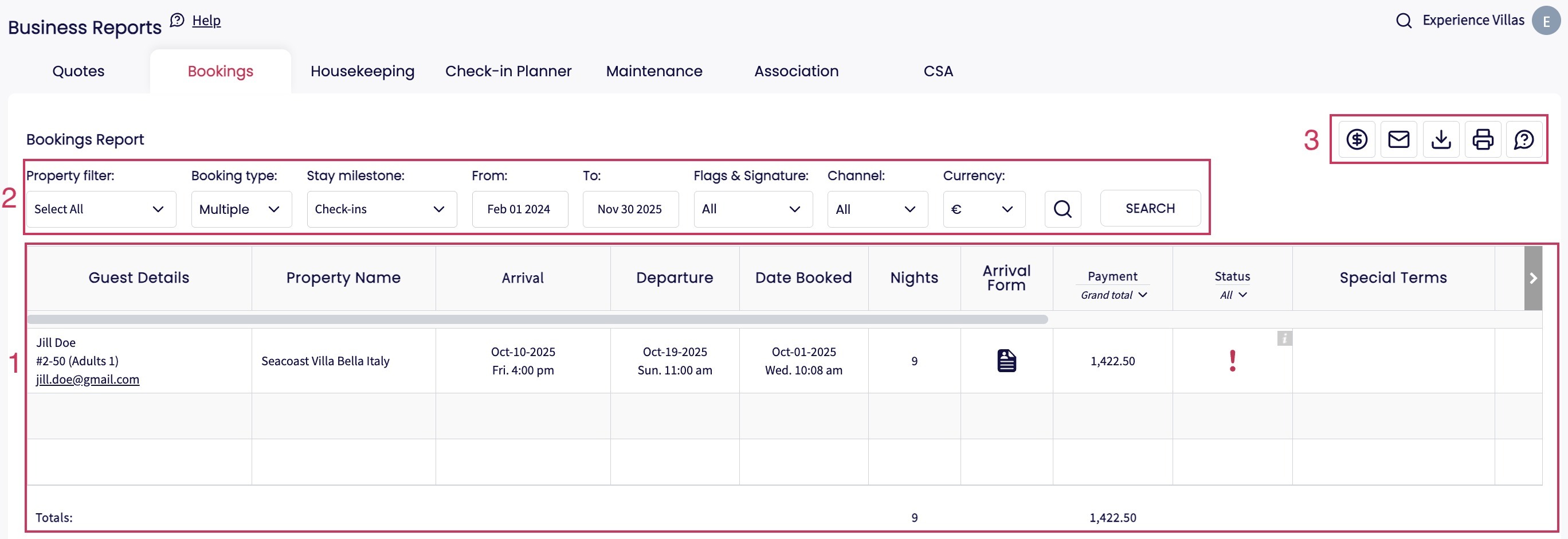
Task: Expand the Stay milestone Check-ins dropdown
Action: tap(381, 209)
